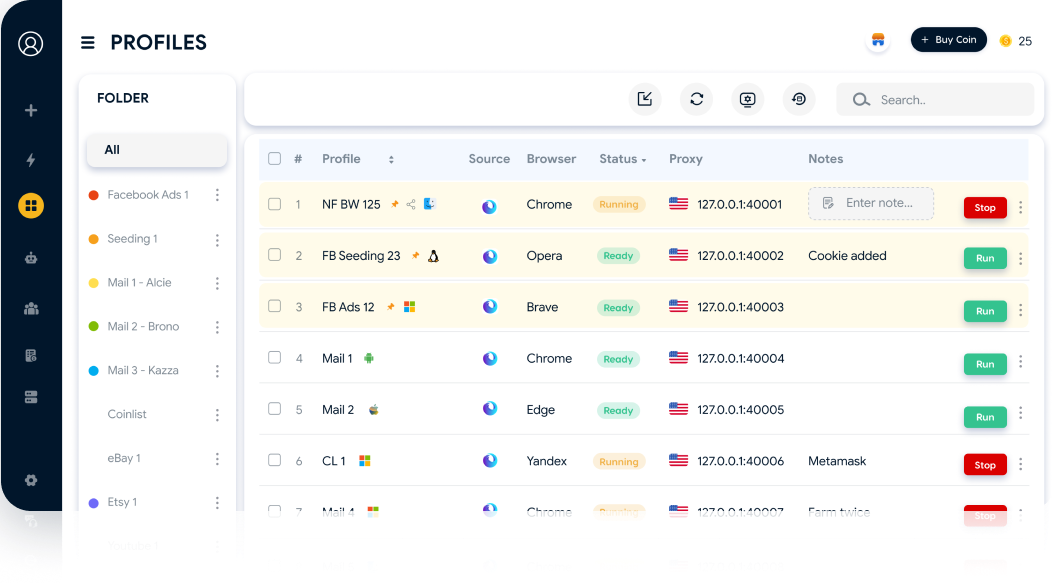The width and height of the screenshot is (1060, 583).
Task: Click the Enter note field for NF BW 125
Action: (x=869, y=203)
